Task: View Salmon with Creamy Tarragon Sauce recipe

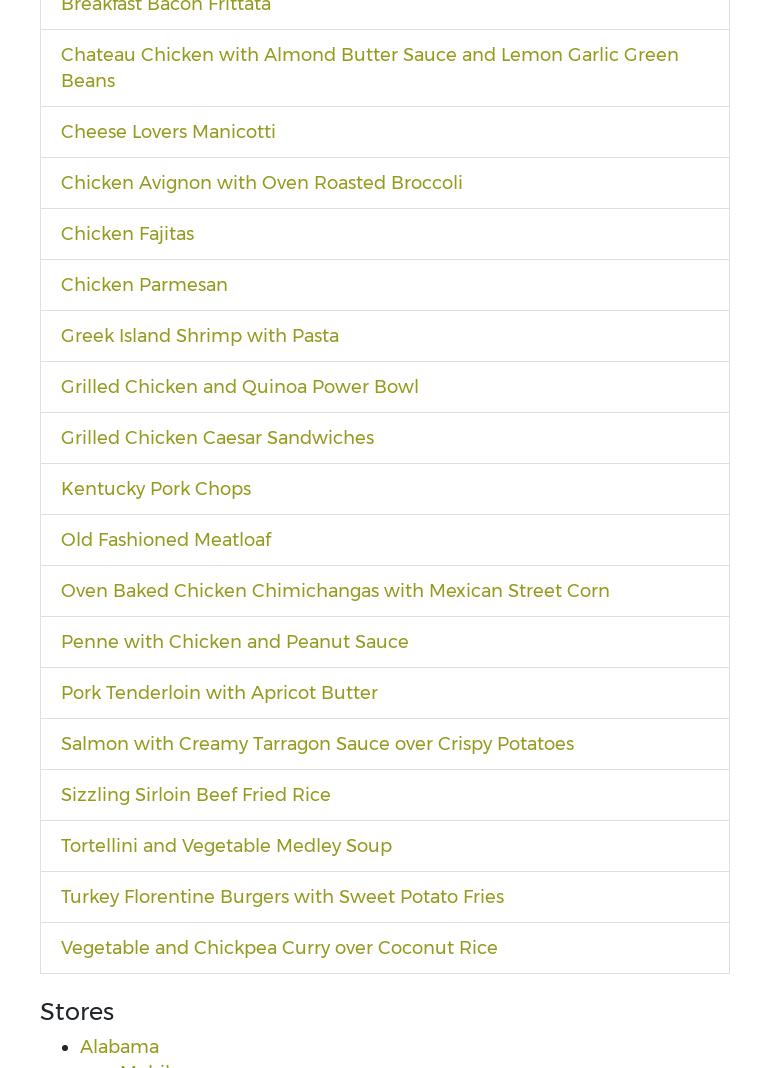Action: tap(317, 743)
